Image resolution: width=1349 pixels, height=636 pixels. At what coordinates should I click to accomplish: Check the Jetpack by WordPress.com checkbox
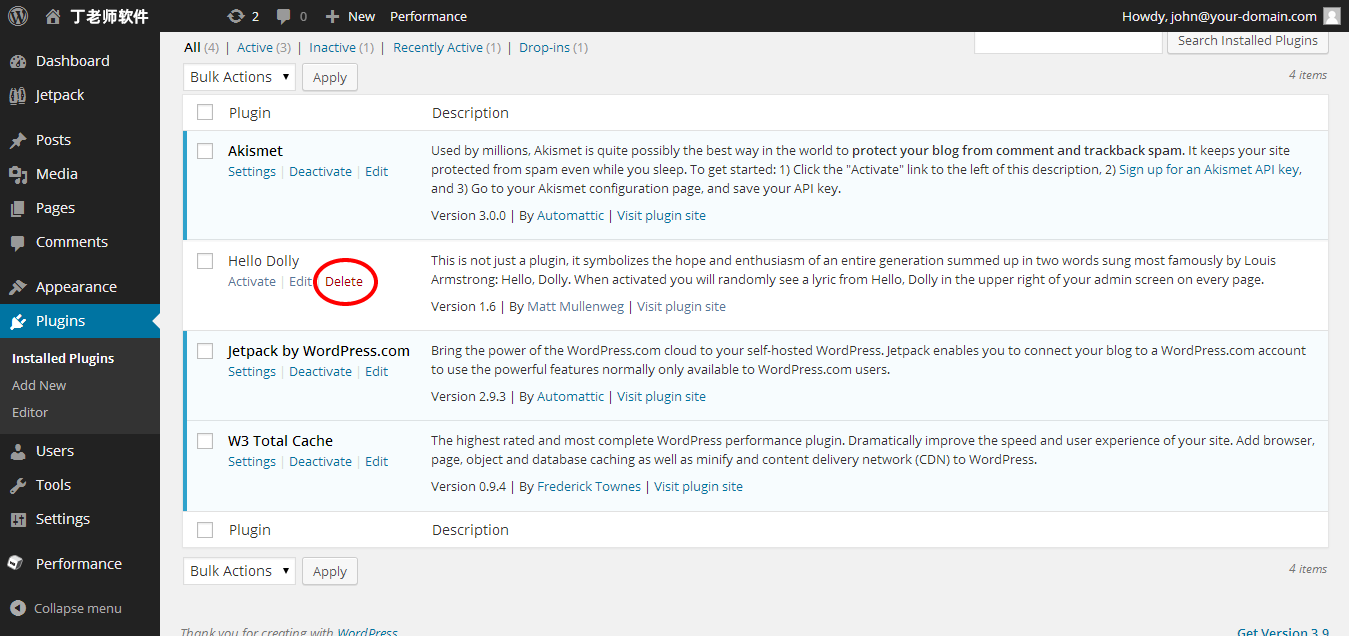coord(205,351)
